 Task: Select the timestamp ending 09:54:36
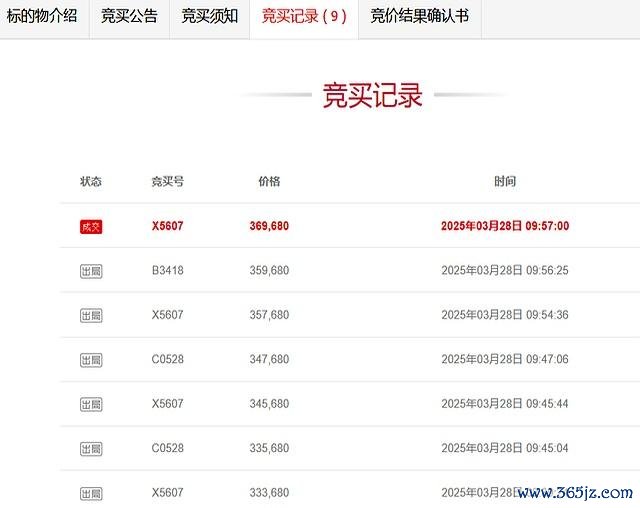[x=505, y=315]
